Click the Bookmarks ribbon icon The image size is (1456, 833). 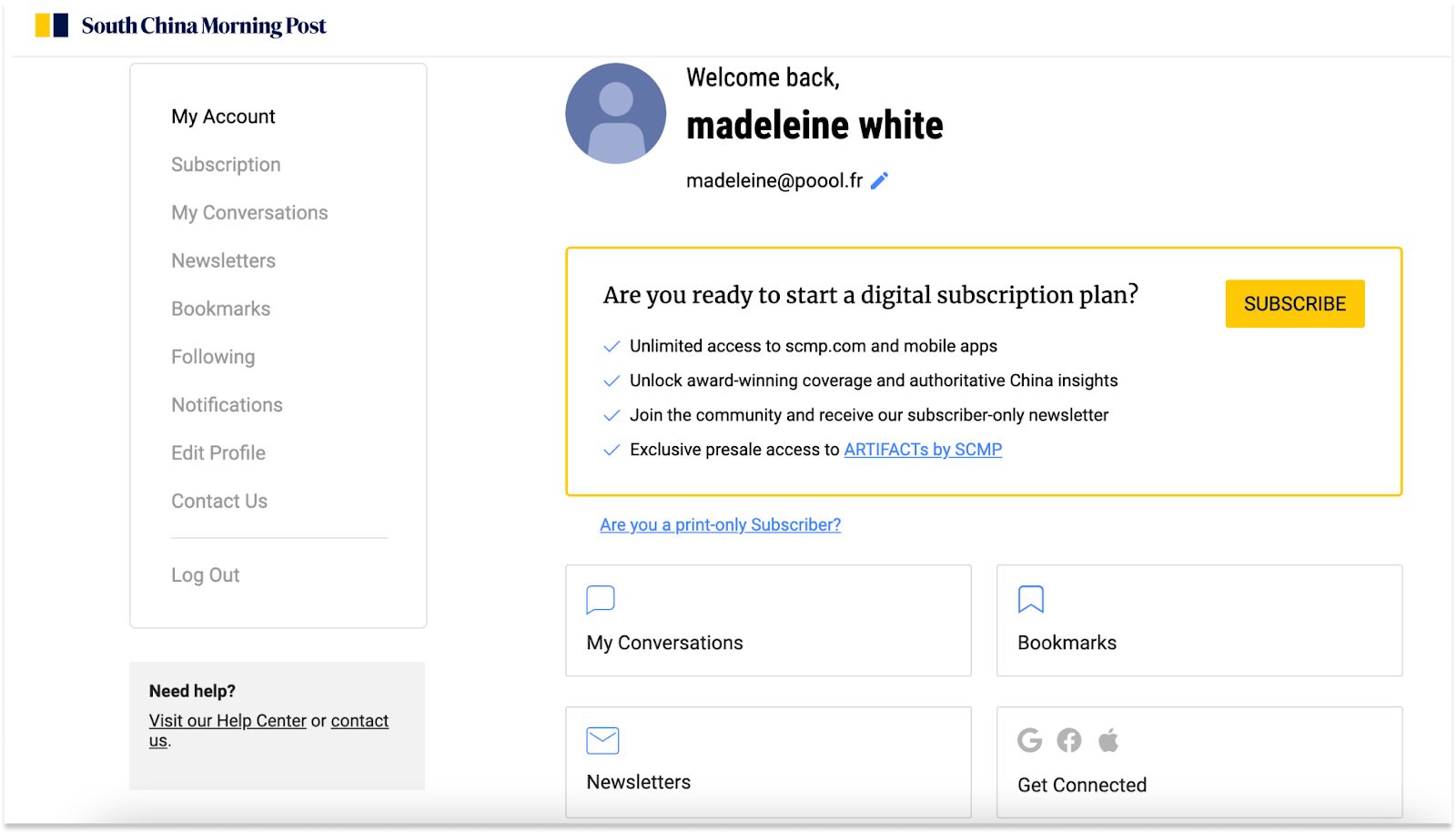[x=1030, y=599]
